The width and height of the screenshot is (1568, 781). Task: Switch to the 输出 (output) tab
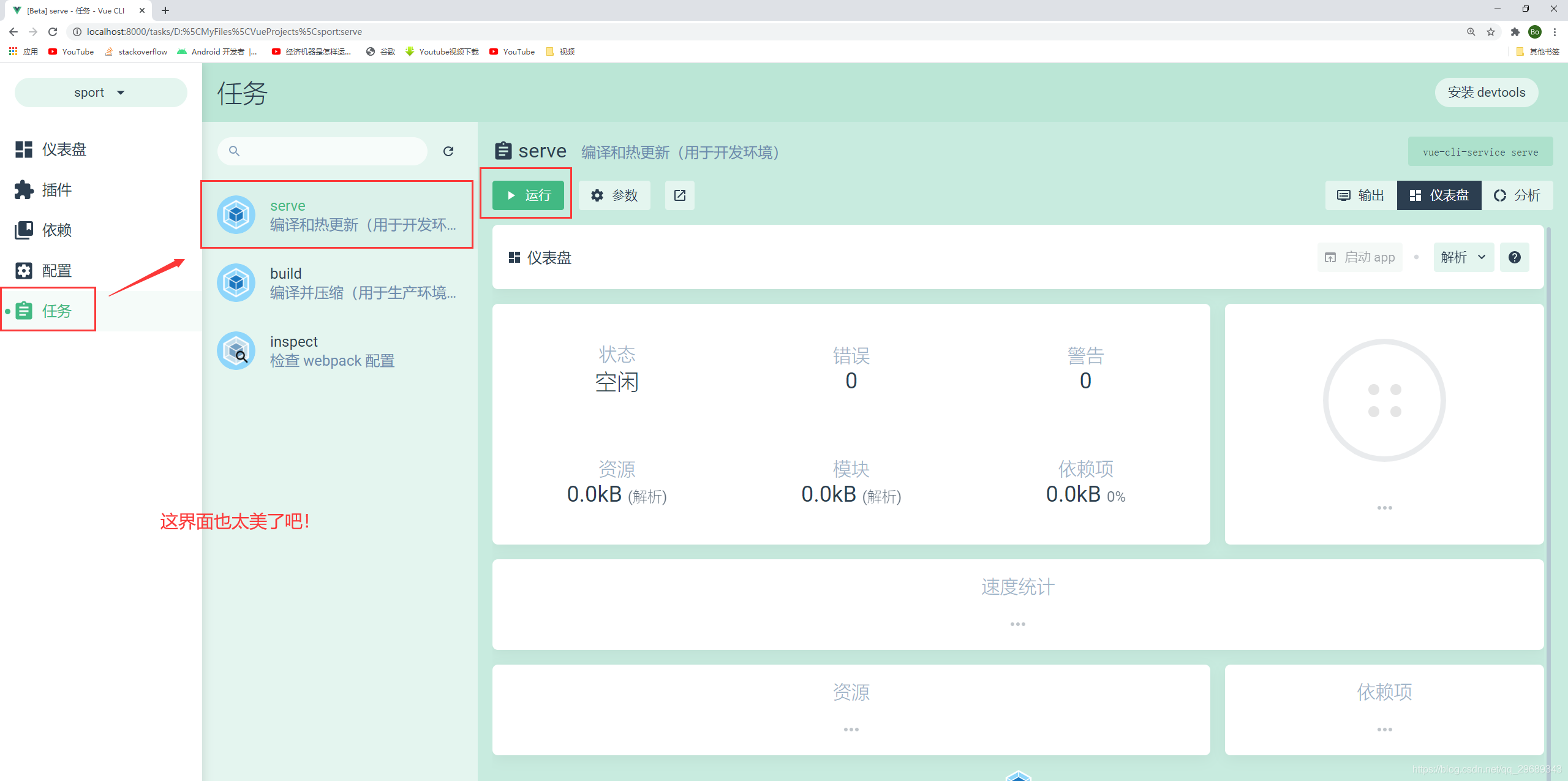click(x=1360, y=195)
